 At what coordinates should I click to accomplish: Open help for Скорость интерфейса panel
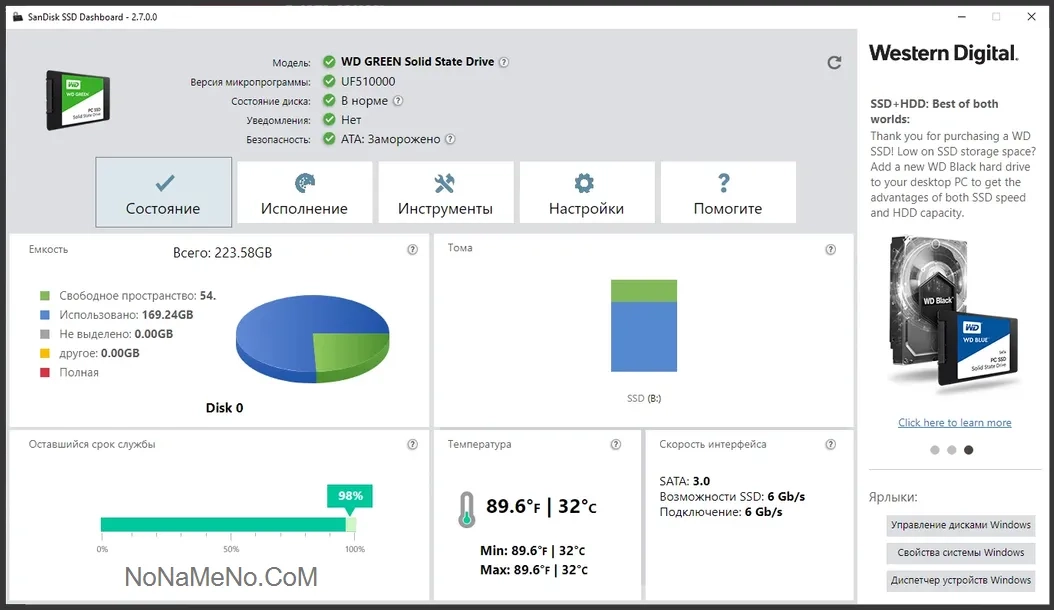point(830,445)
